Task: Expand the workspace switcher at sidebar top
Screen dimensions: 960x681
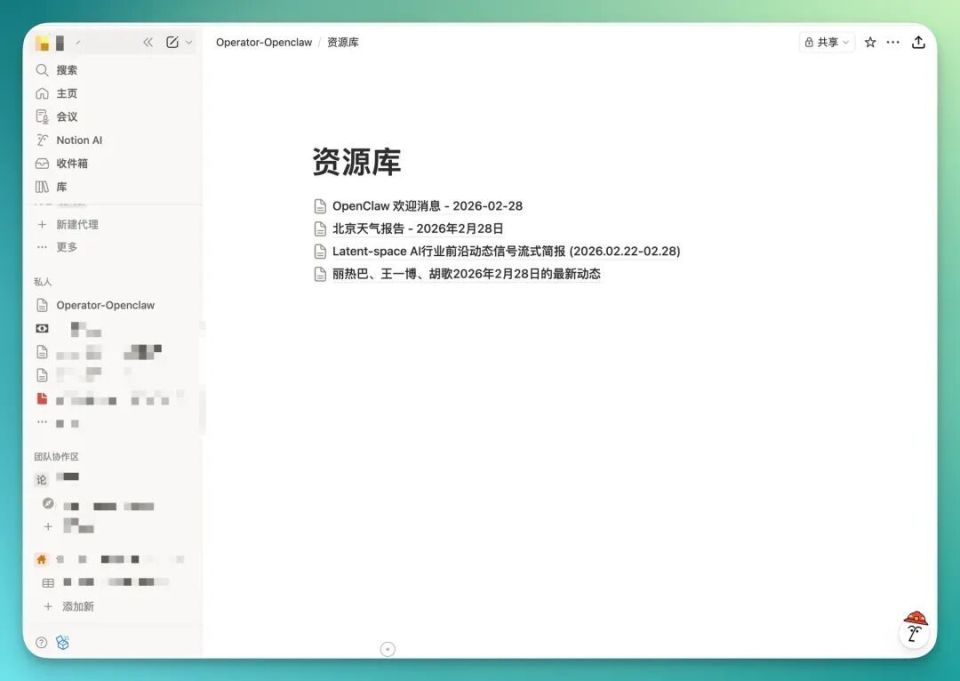Action: pos(62,42)
